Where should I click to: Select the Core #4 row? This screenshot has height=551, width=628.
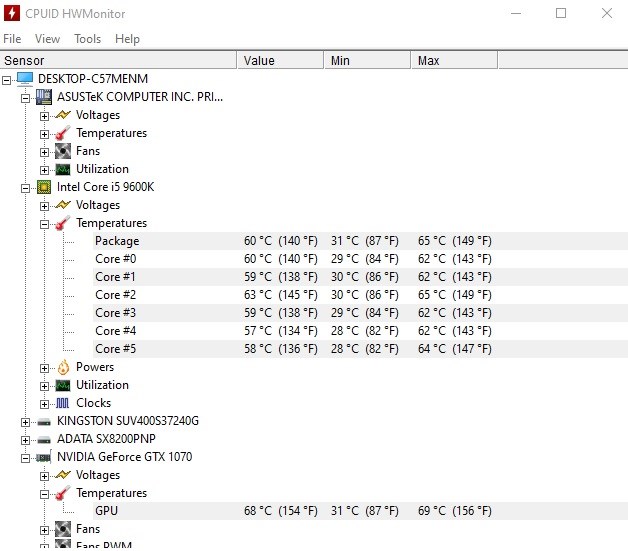point(360,331)
